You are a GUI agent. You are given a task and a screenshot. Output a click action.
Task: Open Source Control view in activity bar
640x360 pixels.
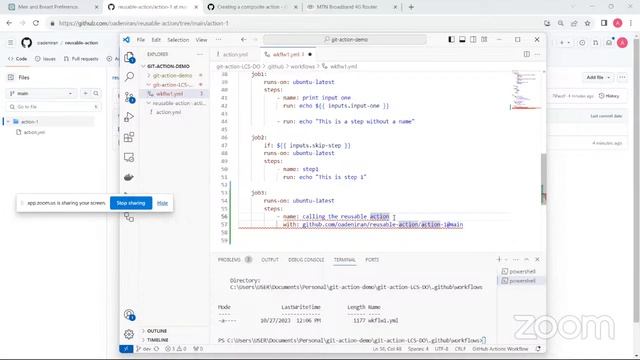129,97
